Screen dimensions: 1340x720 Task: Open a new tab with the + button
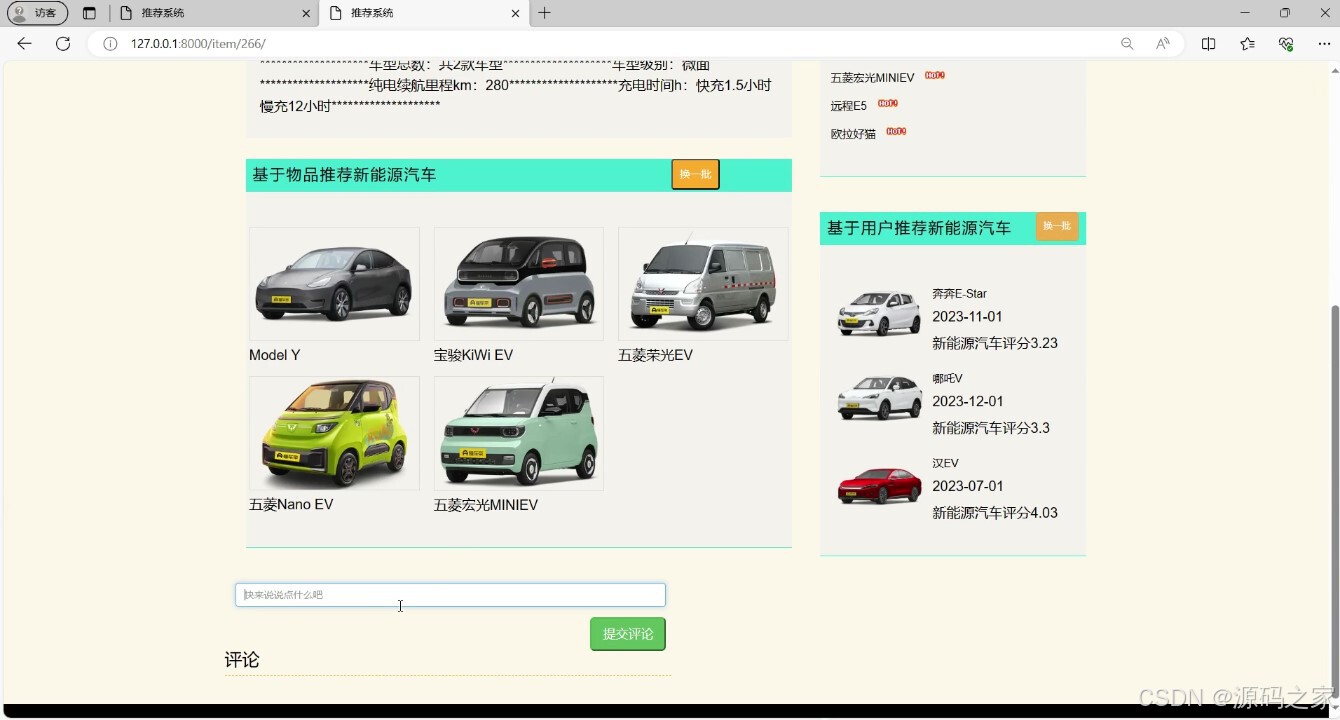coord(544,13)
